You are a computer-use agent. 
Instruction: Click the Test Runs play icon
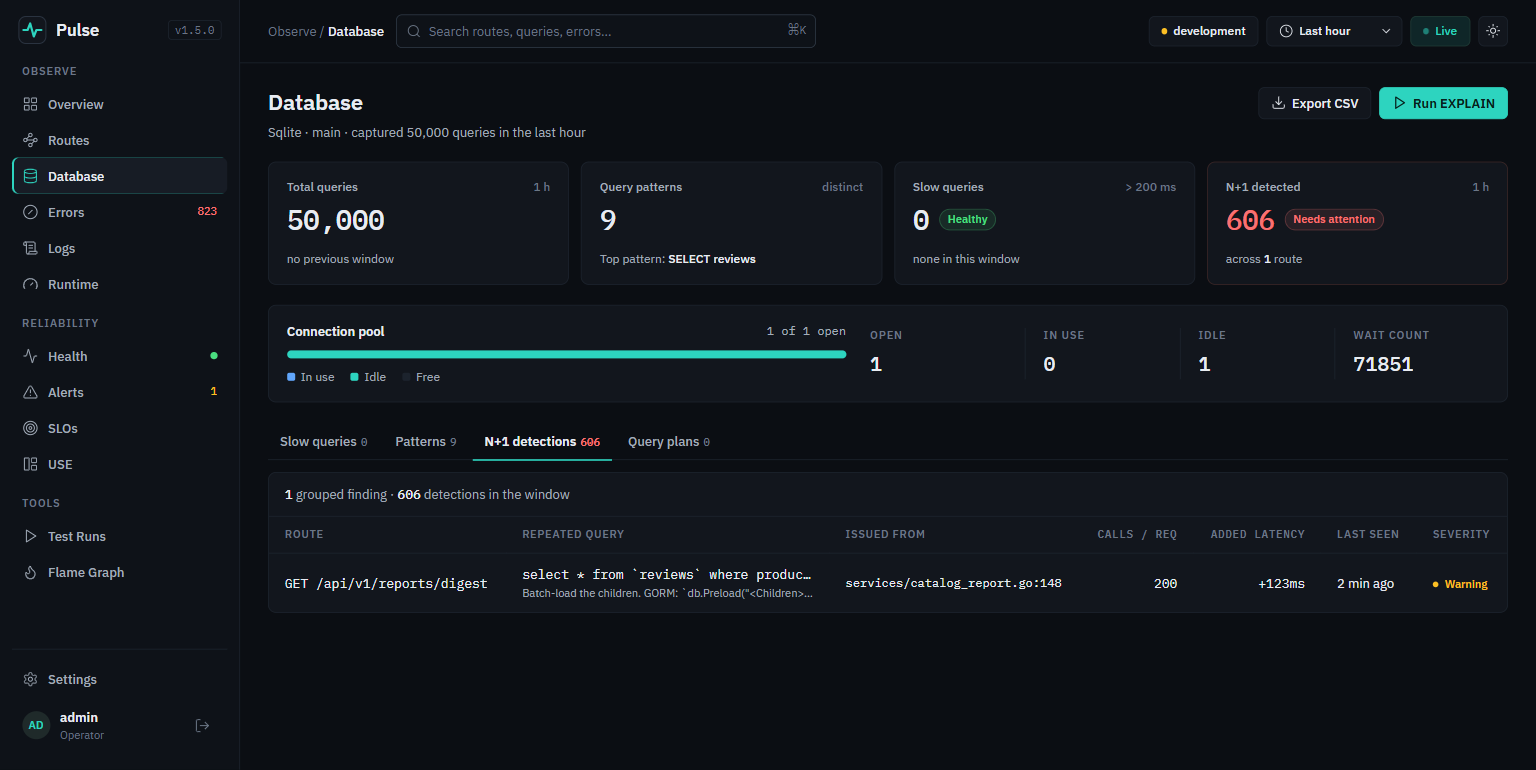click(x=30, y=536)
